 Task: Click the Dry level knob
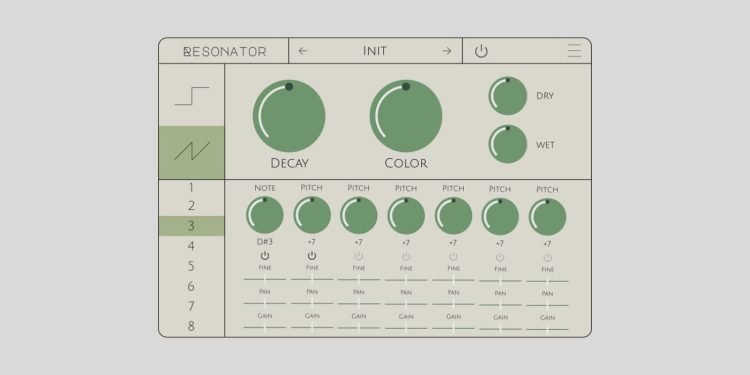(507, 96)
